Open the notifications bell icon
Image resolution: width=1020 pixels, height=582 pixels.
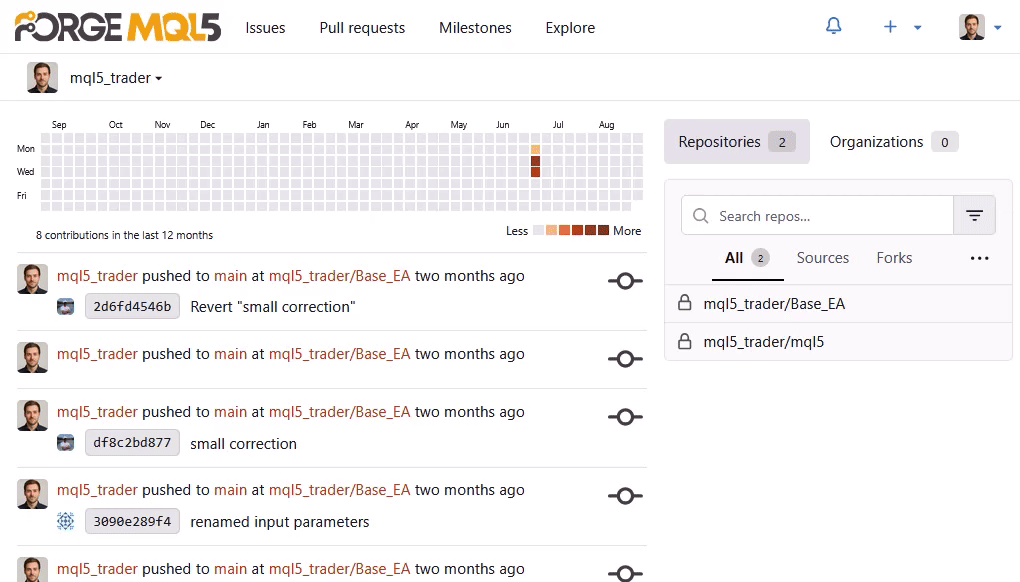[833, 27]
